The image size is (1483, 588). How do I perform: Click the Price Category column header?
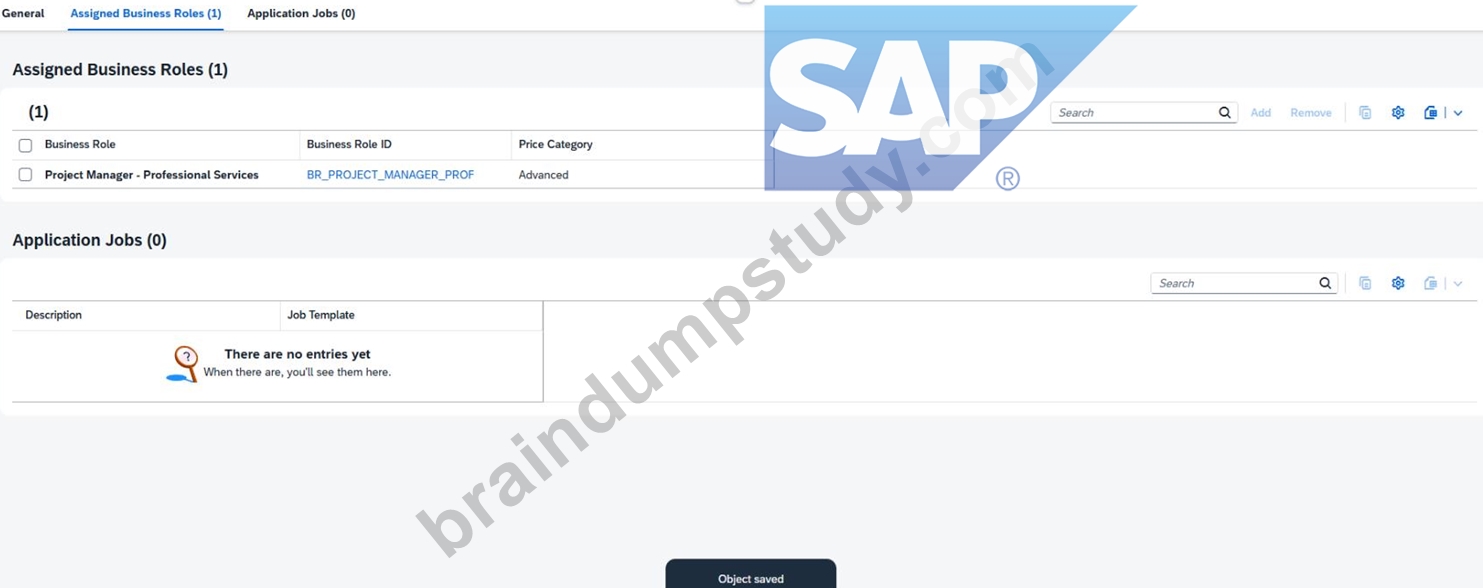pyautogui.click(x=555, y=145)
